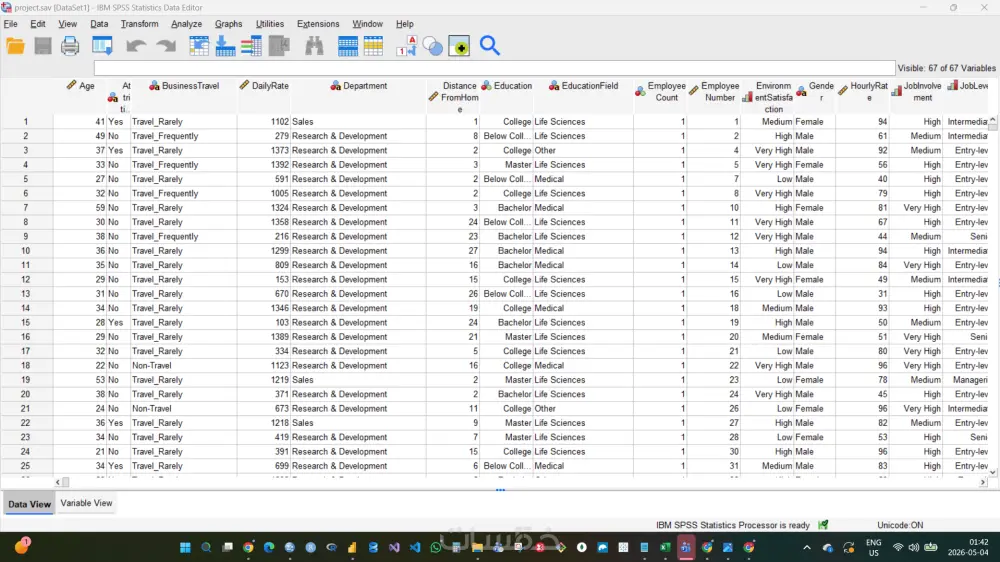Click the Open data document folder icon
1000x562 pixels.
pos(15,46)
